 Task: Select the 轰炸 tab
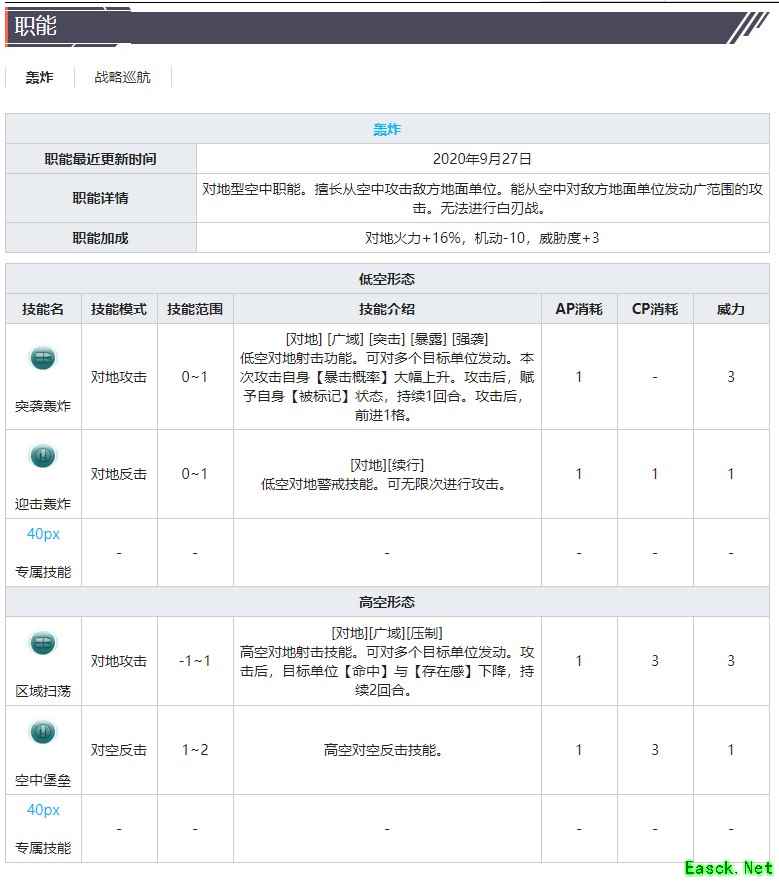point(39,77)
